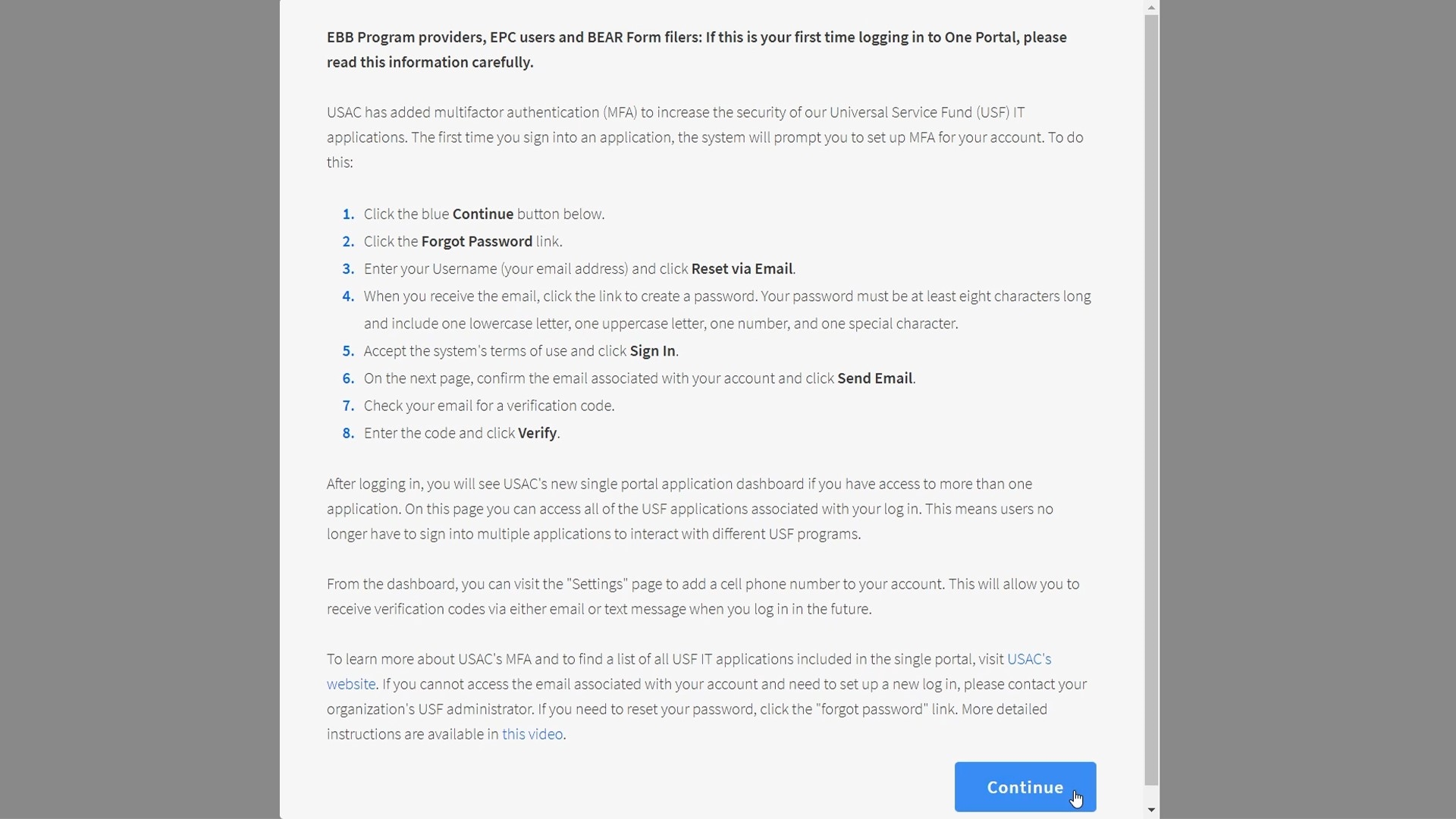Click the bold "Send Email" text
Image resolution: width=1456 pixels, height=819 pixels.
coord(874,378)
